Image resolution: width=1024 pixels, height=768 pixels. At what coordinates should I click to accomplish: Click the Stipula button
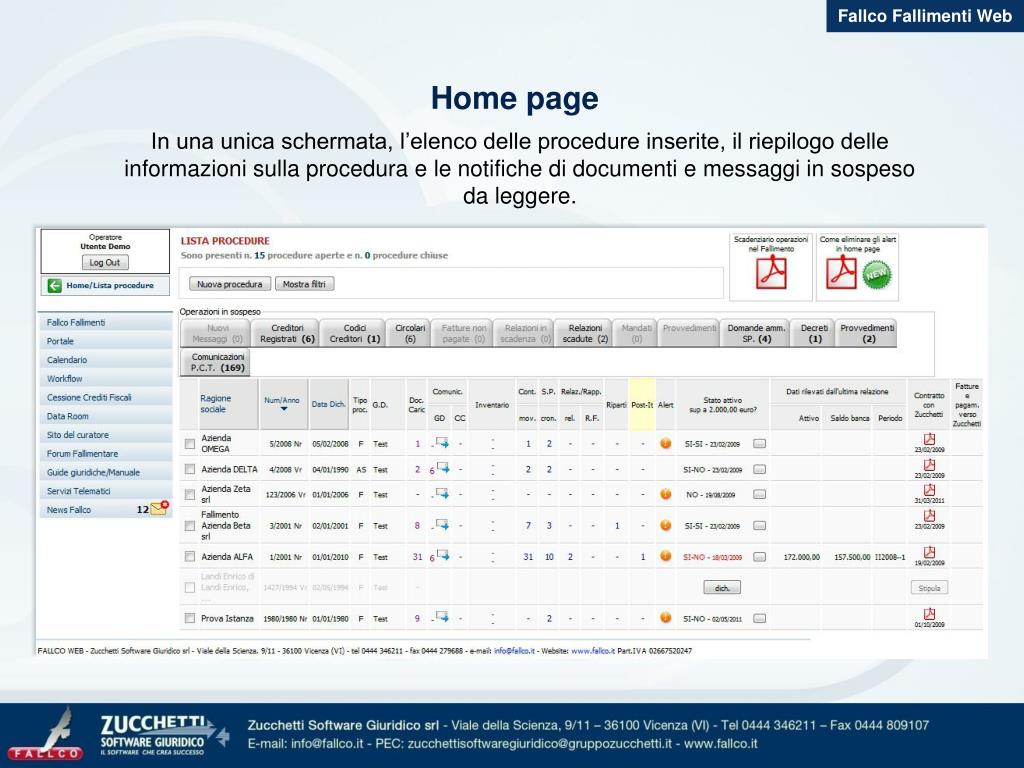[x=929, y=588]
